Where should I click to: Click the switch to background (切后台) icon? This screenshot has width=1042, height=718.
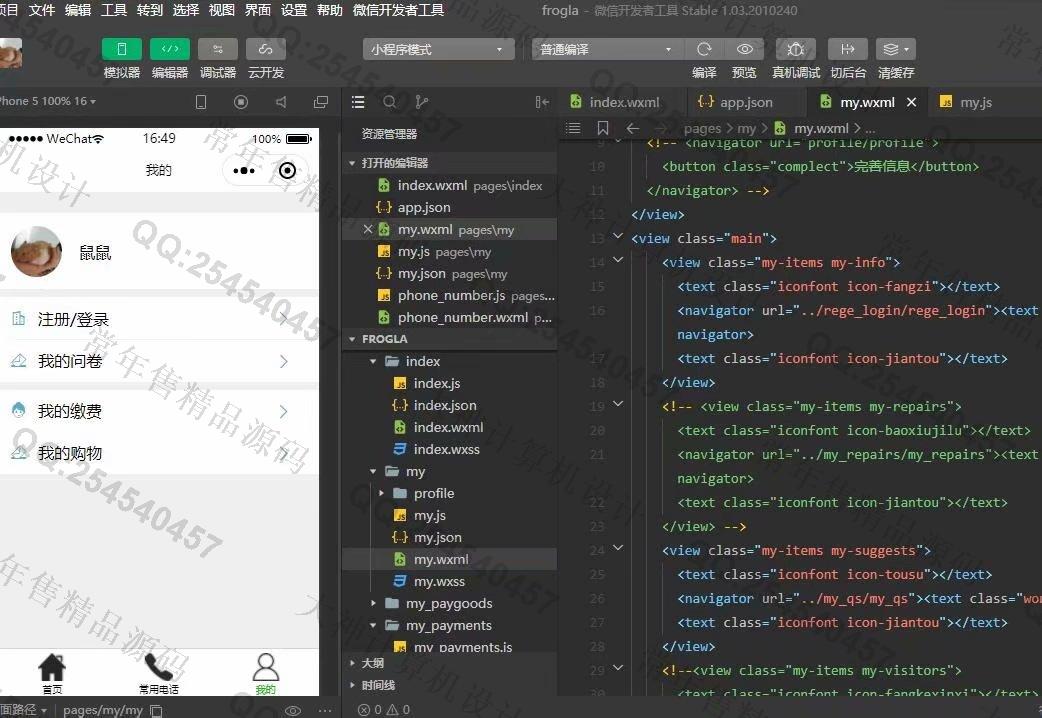(847, 49)
